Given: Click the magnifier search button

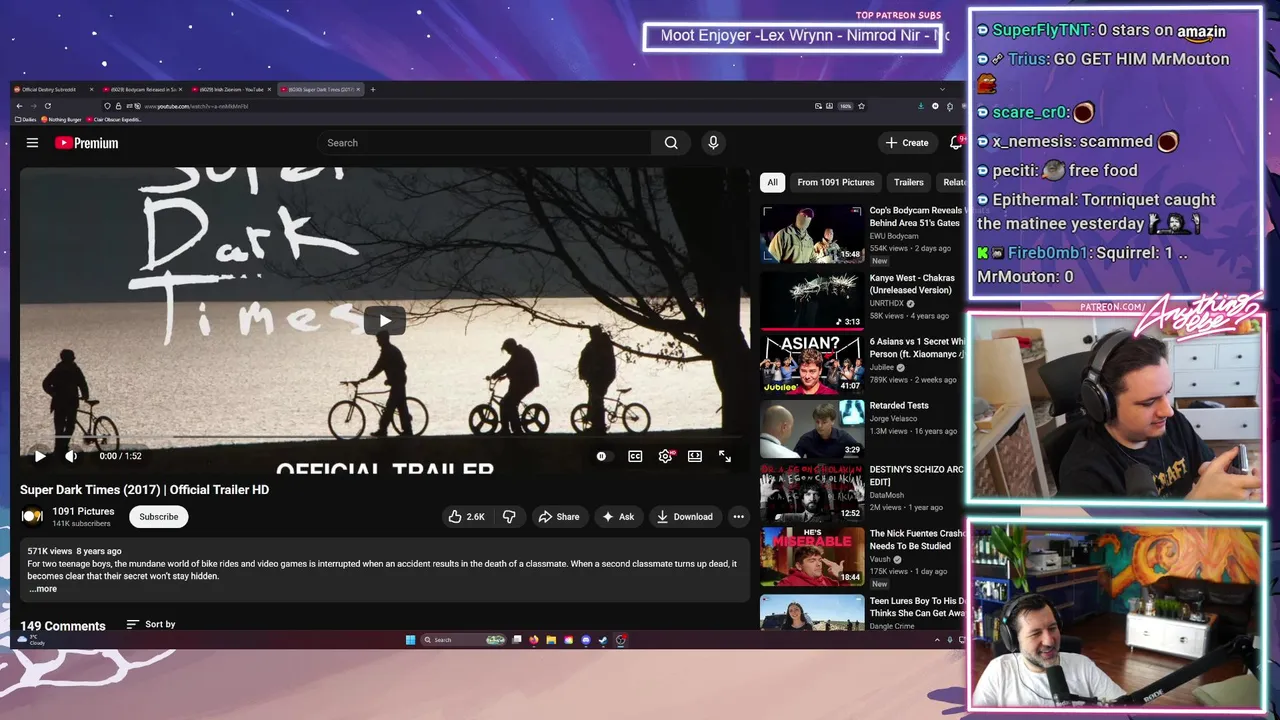Looking at the screenshot, I should pyautogui.click(x=671, y=143).
